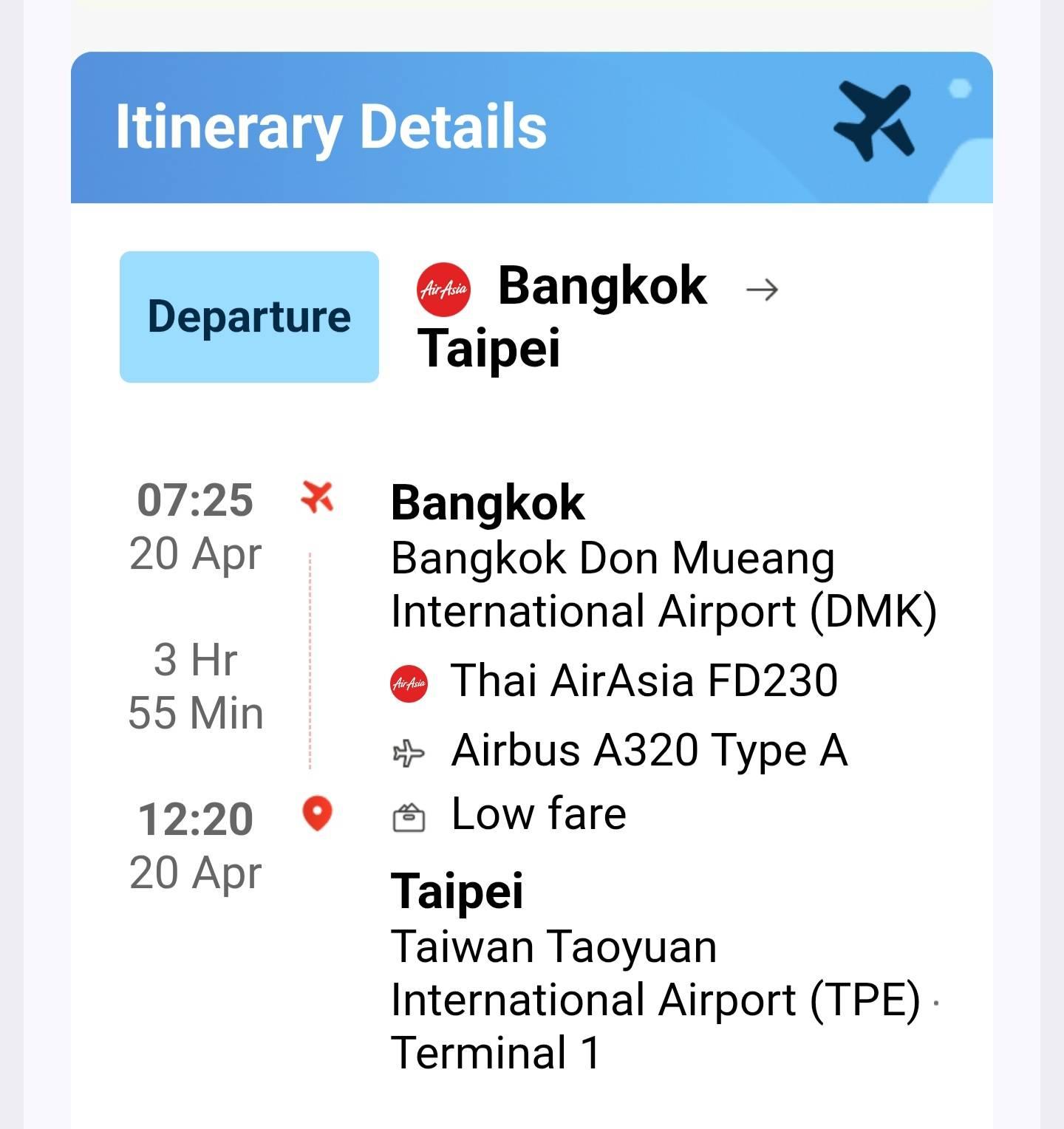
Task: Click Airbus A320 Type A text
Action: click(649, 751)
